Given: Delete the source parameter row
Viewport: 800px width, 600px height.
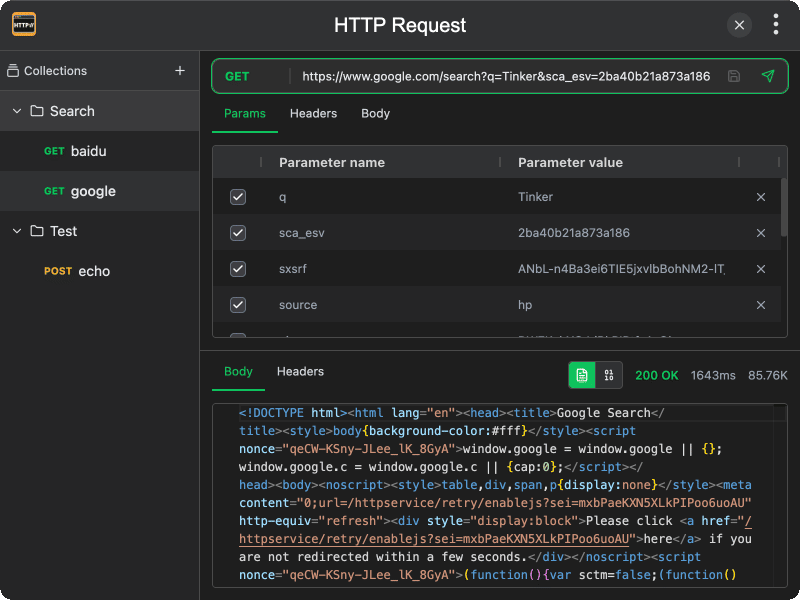Looking at the screenshot, I should pyautogui.click(x=761, y=305).
